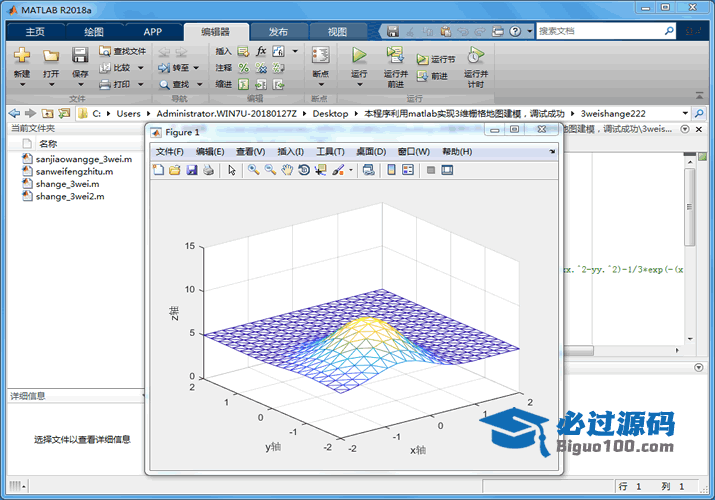Select the Pan hand tool in Figure 1
Image resolution: width=715 pixels, height=500 pixels.
(287, 170)
